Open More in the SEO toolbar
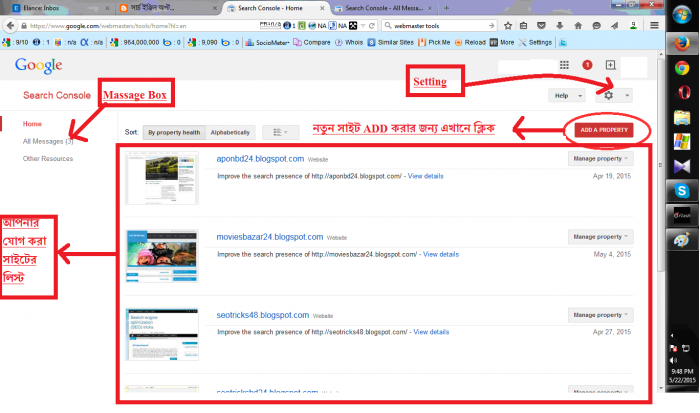This screenshot has width=700, height=413. click(502, 42)
